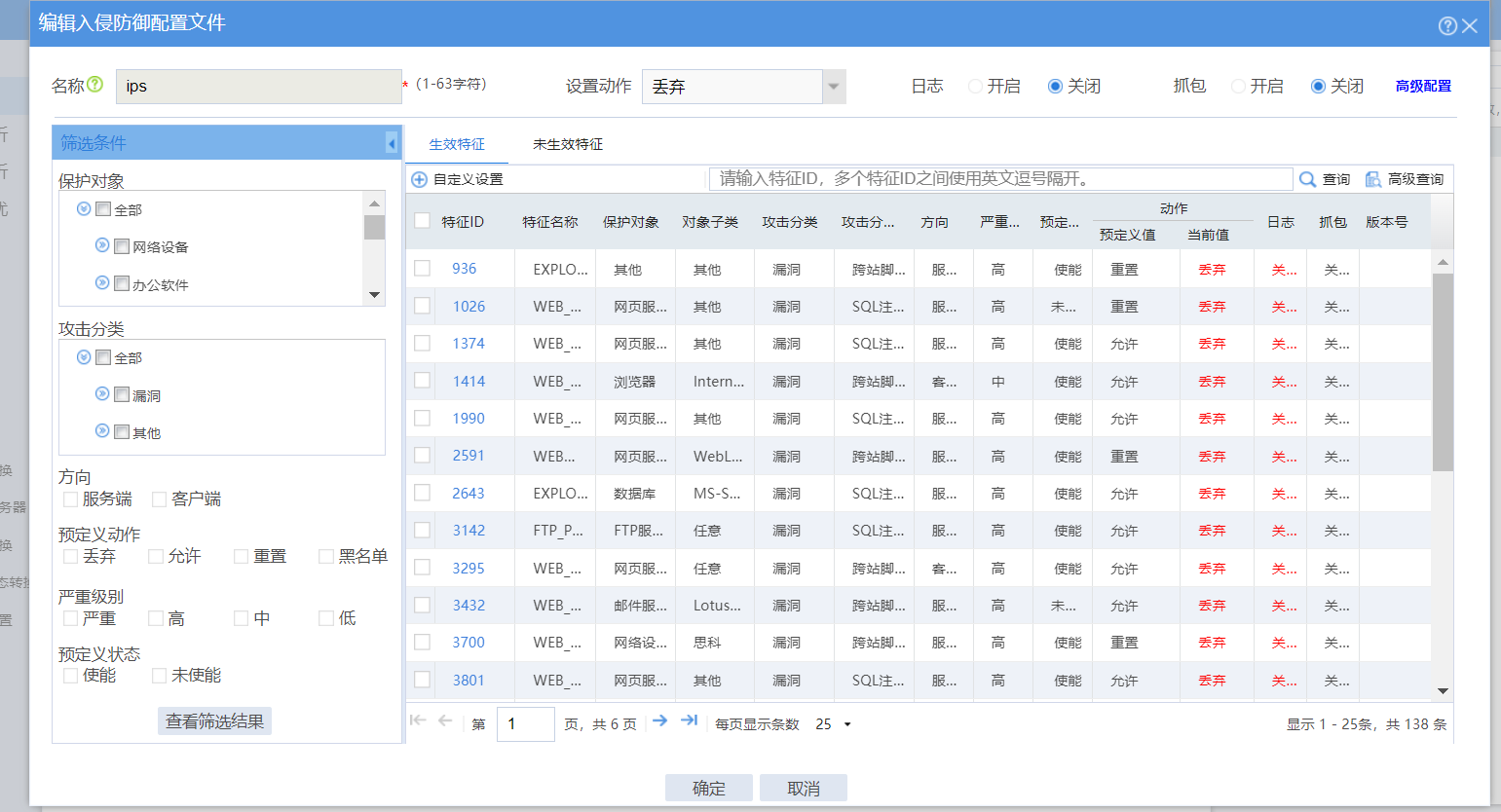The width and height of the screenshot is (1501, 812).
Task: Collapse the 筛选条件 panel arrow
Action: [x=392, y=143]
